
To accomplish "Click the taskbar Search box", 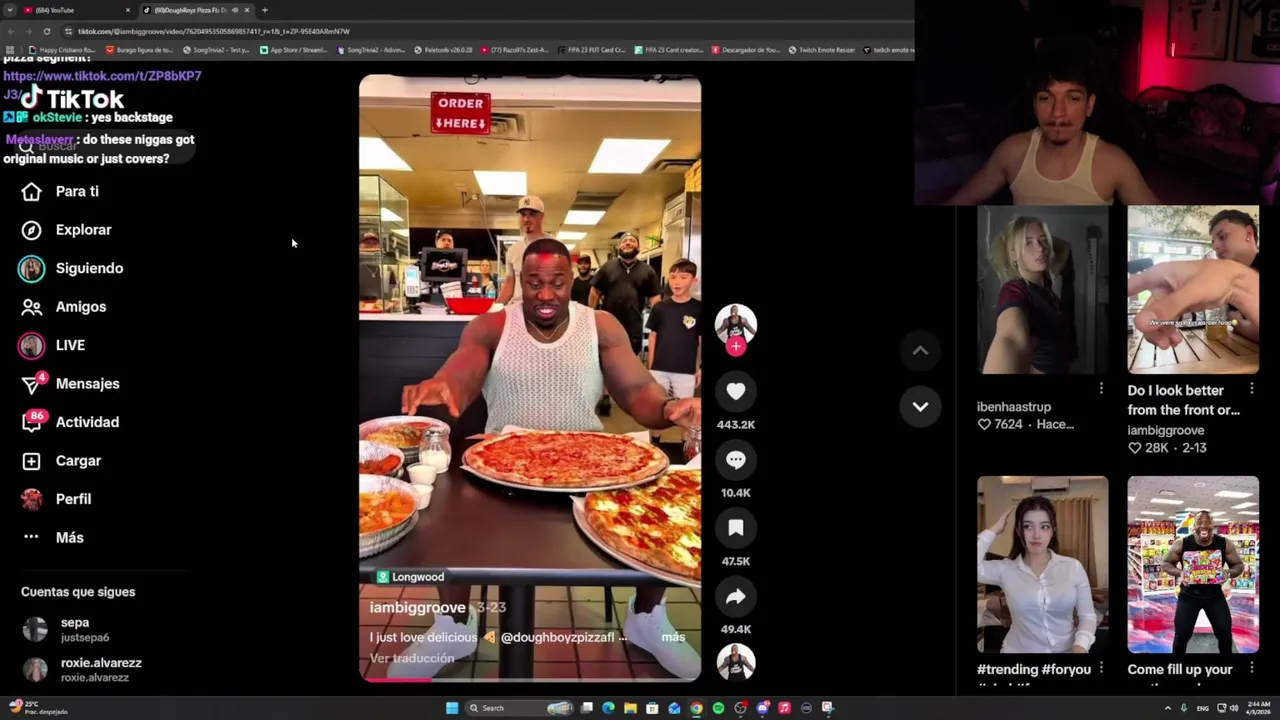I will [519, 708].
